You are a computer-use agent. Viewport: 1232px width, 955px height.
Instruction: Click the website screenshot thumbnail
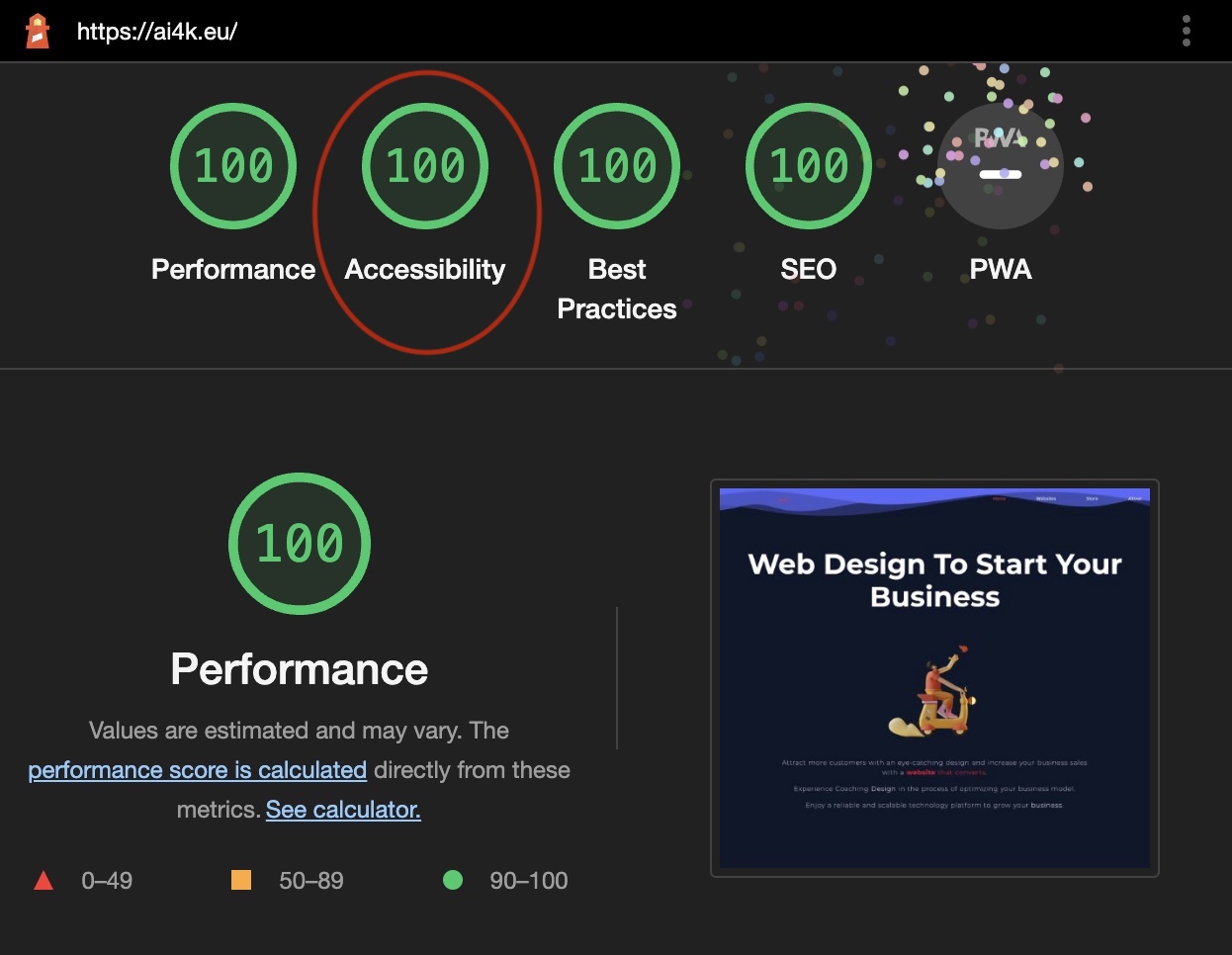pos(933,679)
